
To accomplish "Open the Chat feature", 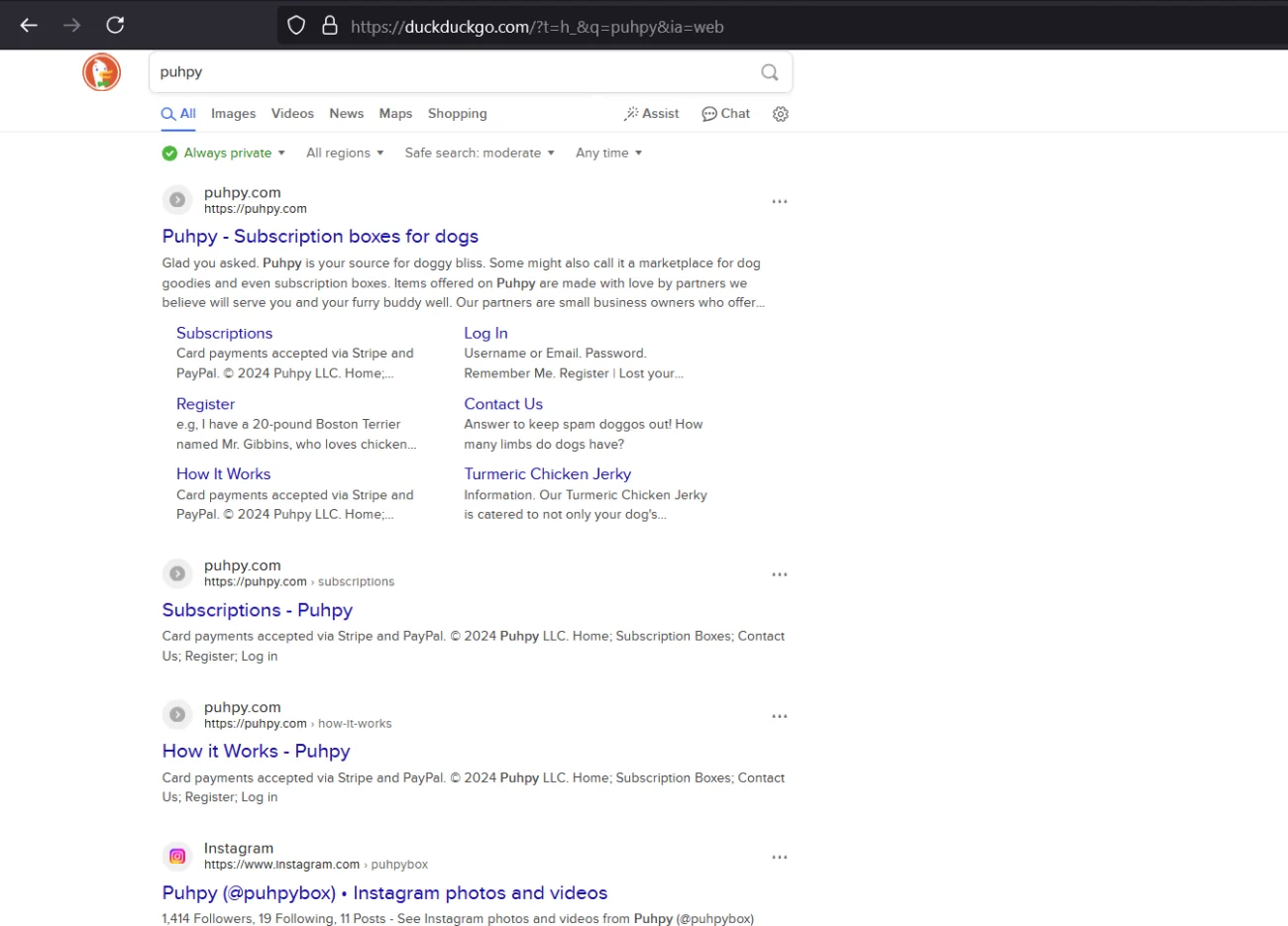I will pyautogui.click(x=726, y=114).
